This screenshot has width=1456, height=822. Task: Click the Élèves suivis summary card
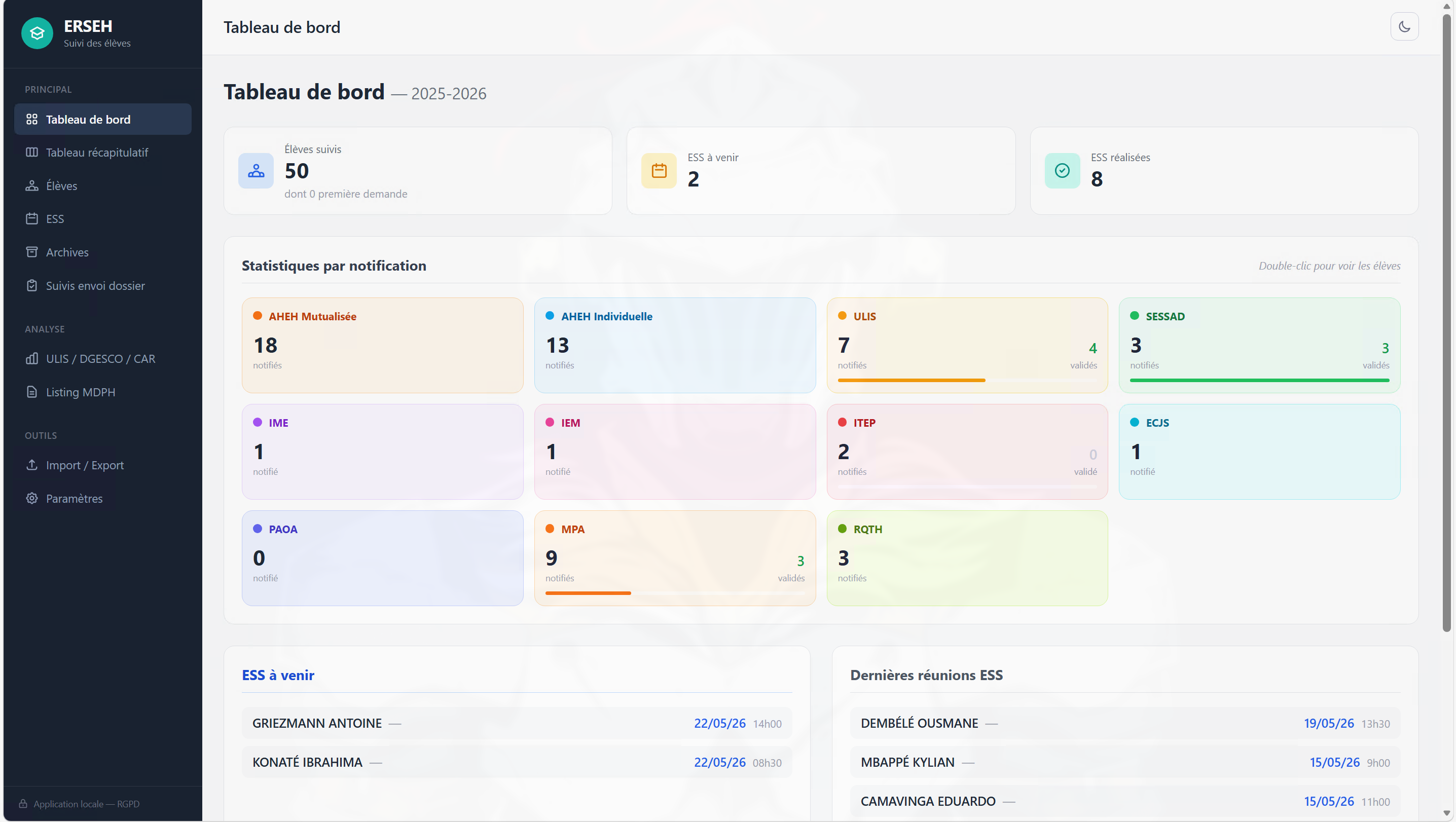tap(418, 171)
